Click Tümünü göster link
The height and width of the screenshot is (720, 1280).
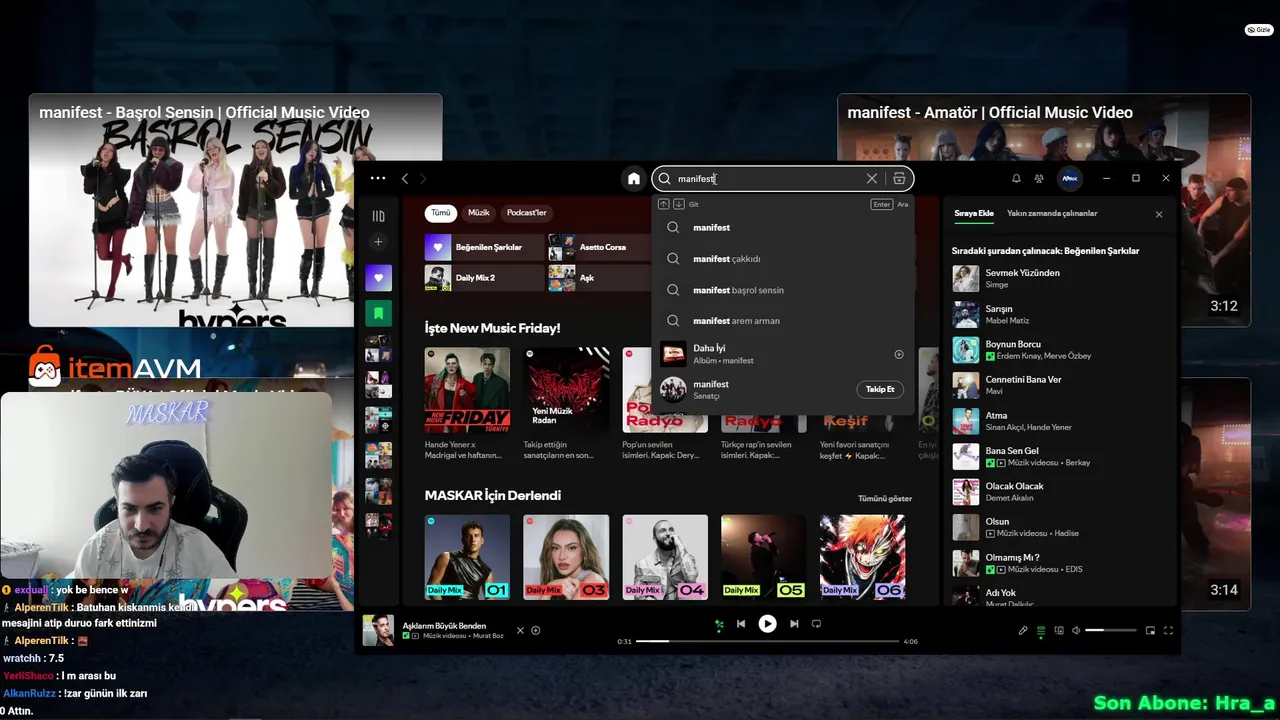885,498
